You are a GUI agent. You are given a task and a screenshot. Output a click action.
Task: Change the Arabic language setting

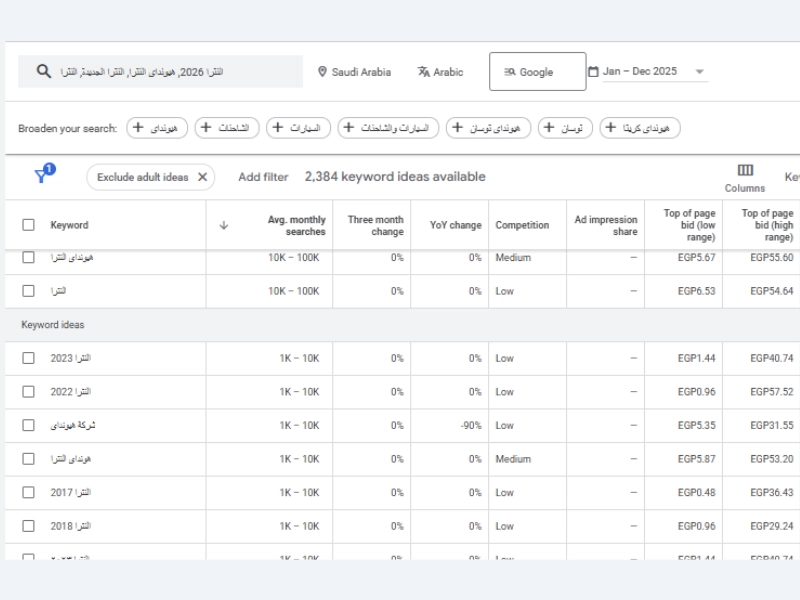tap(440, 72)
